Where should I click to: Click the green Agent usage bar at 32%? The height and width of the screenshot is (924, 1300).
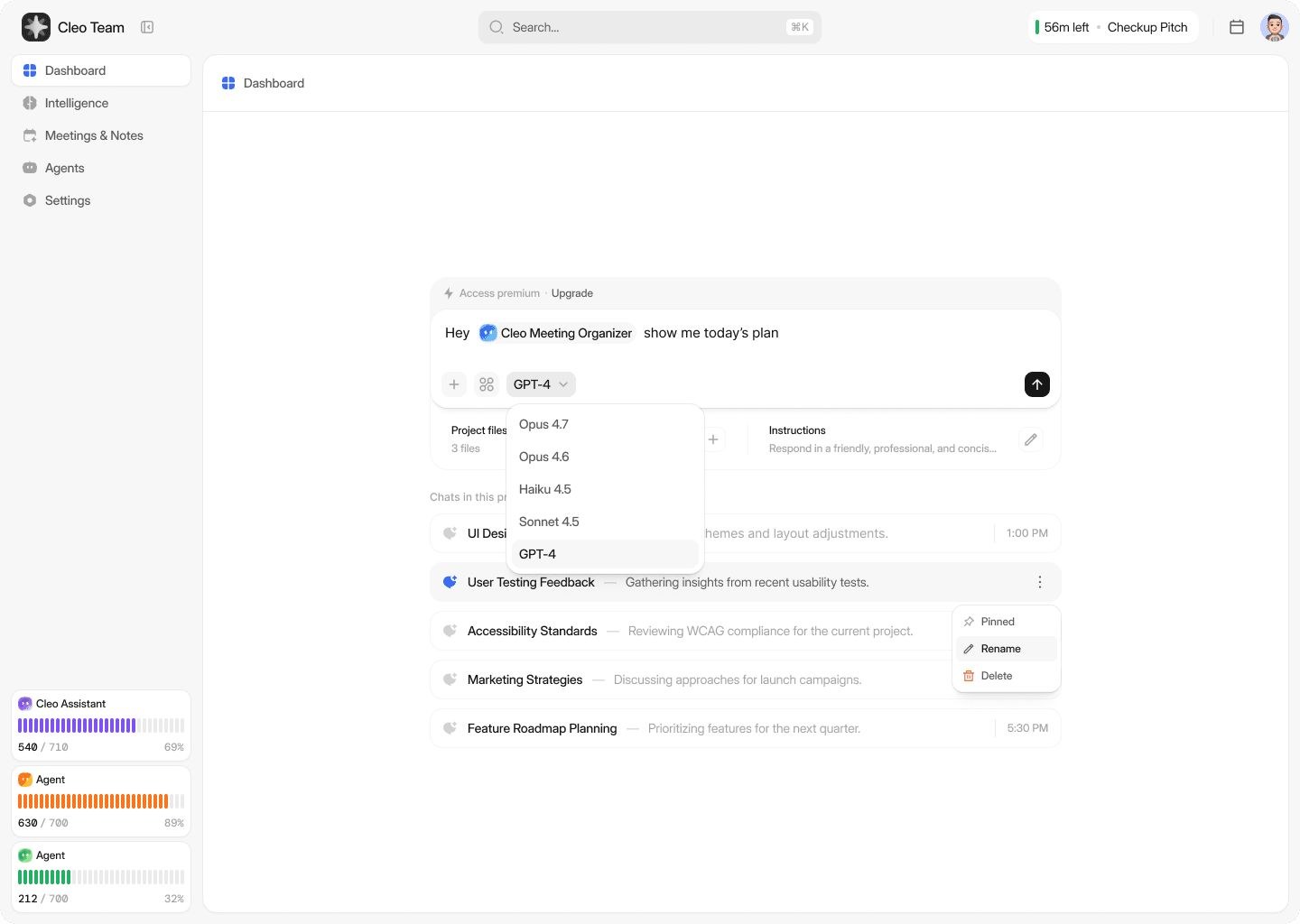101,877
